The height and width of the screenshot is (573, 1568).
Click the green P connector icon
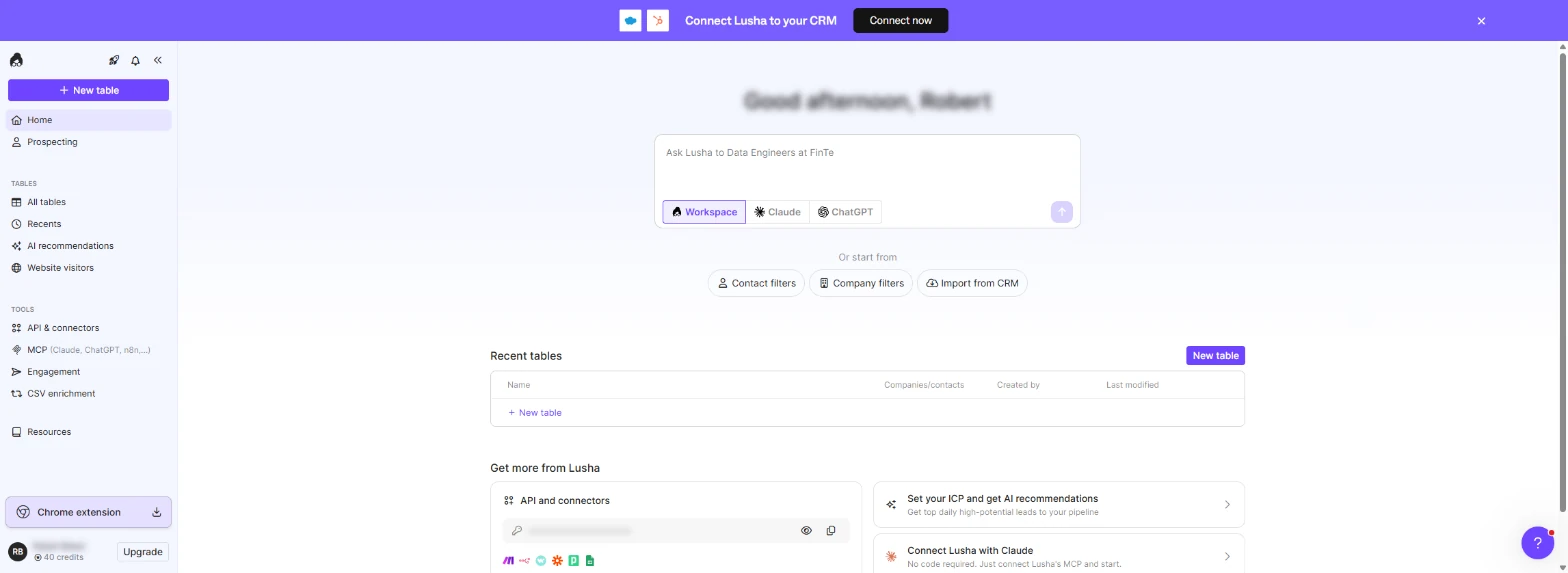(574, 561)
